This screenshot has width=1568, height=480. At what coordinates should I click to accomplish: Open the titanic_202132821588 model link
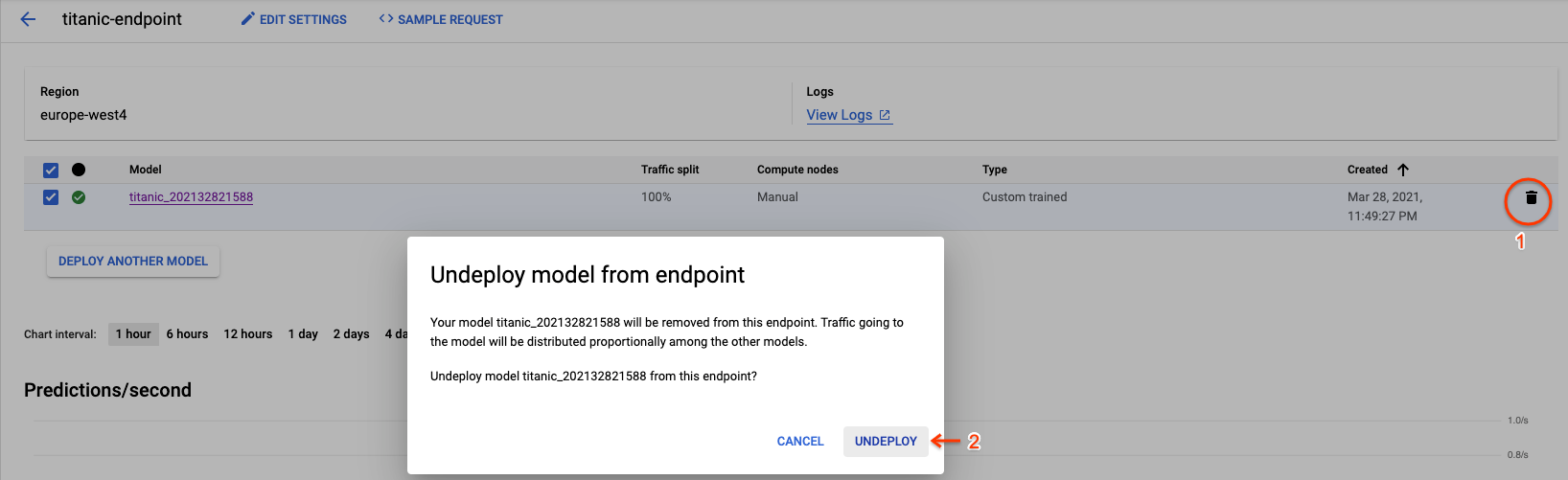click(191, 197)
